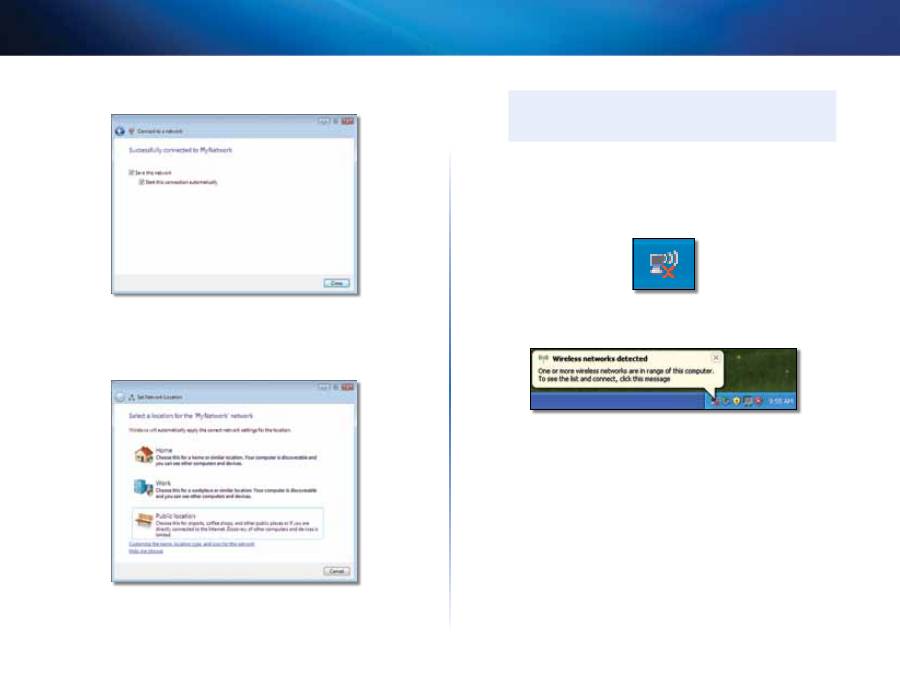Toggle the Save this network checkbox
Screen dimensions: 900x695
(131, 173)
